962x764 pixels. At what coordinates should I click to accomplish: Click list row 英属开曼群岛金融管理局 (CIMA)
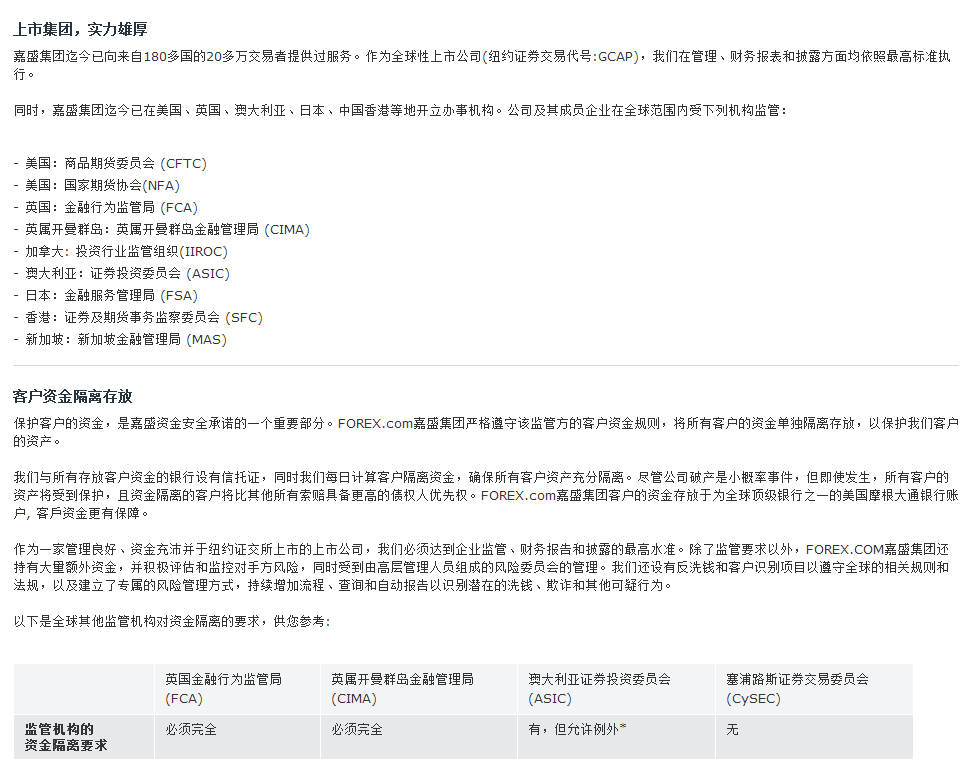[x=161, y=230]
